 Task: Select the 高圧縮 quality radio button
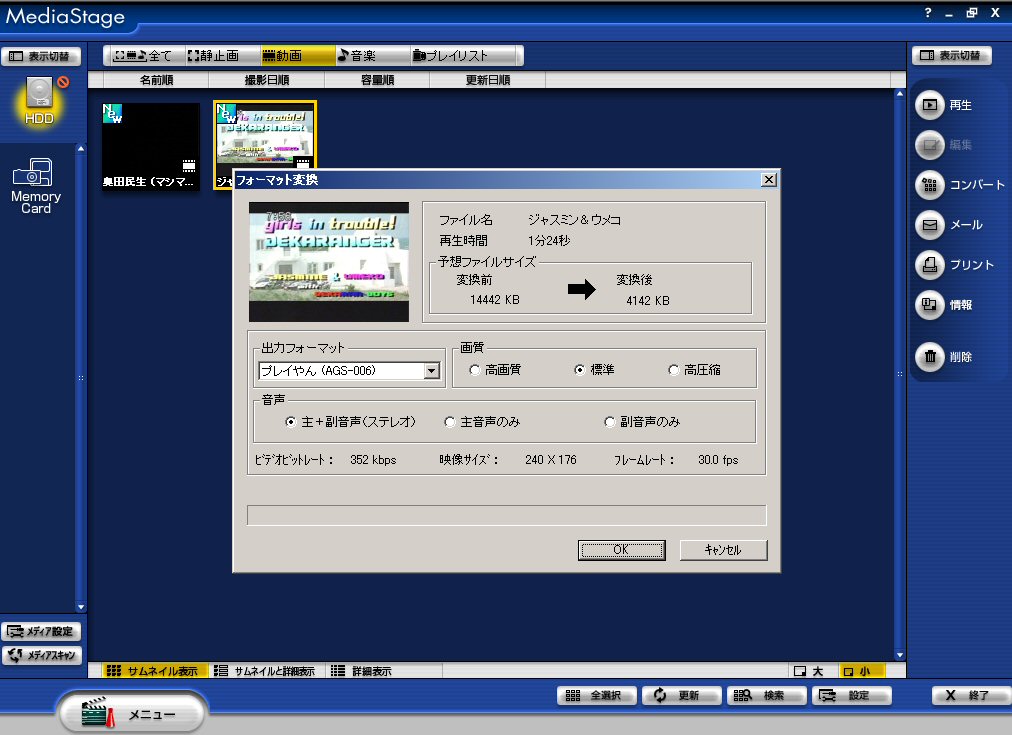point(674,370)
